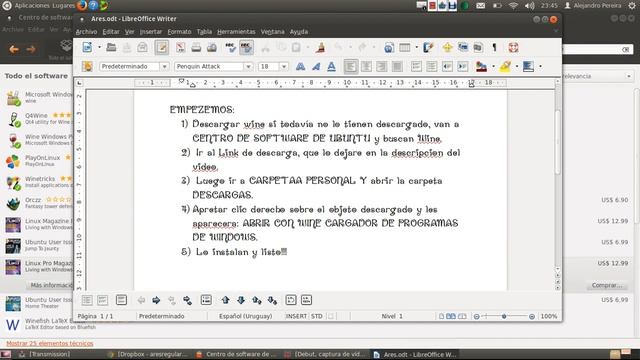This screenshot has width=640, height=360.
Task: Insert a table using Table icon
Action: pyautogui.click(x=404, y=47)
